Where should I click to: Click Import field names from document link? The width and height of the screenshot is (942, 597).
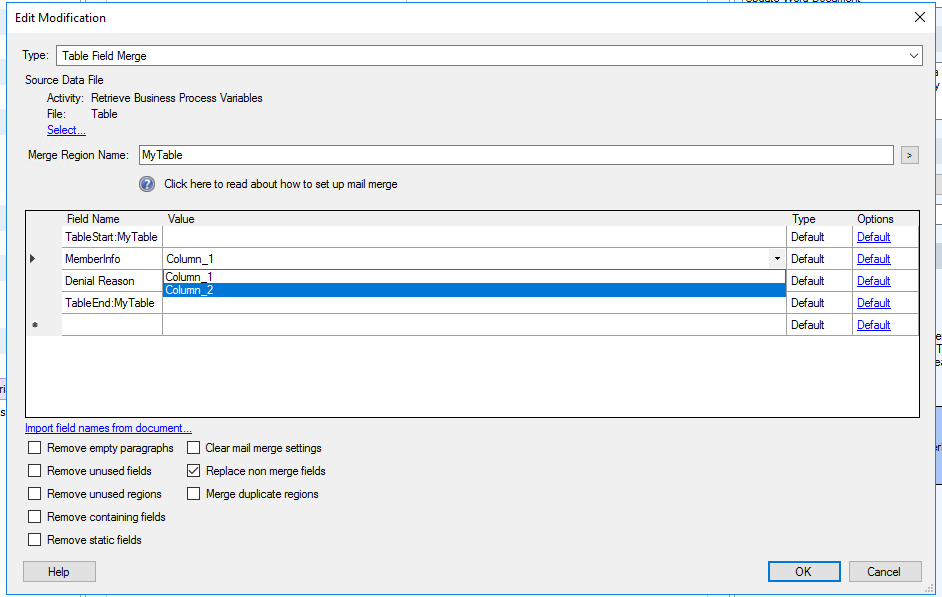tap(108, 428)
